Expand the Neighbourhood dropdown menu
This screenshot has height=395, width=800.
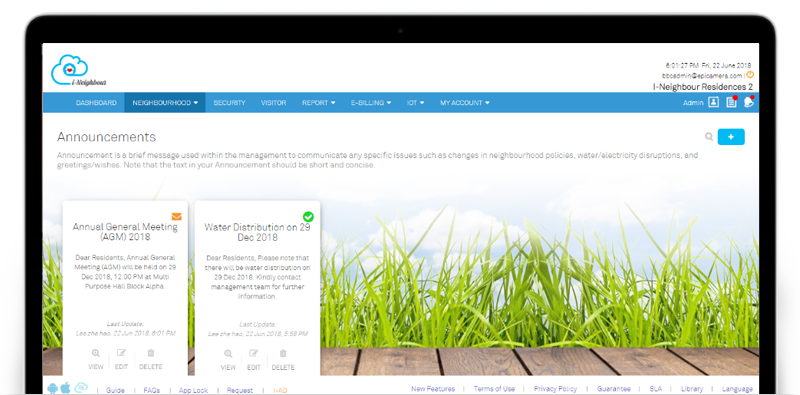(165, 103)
